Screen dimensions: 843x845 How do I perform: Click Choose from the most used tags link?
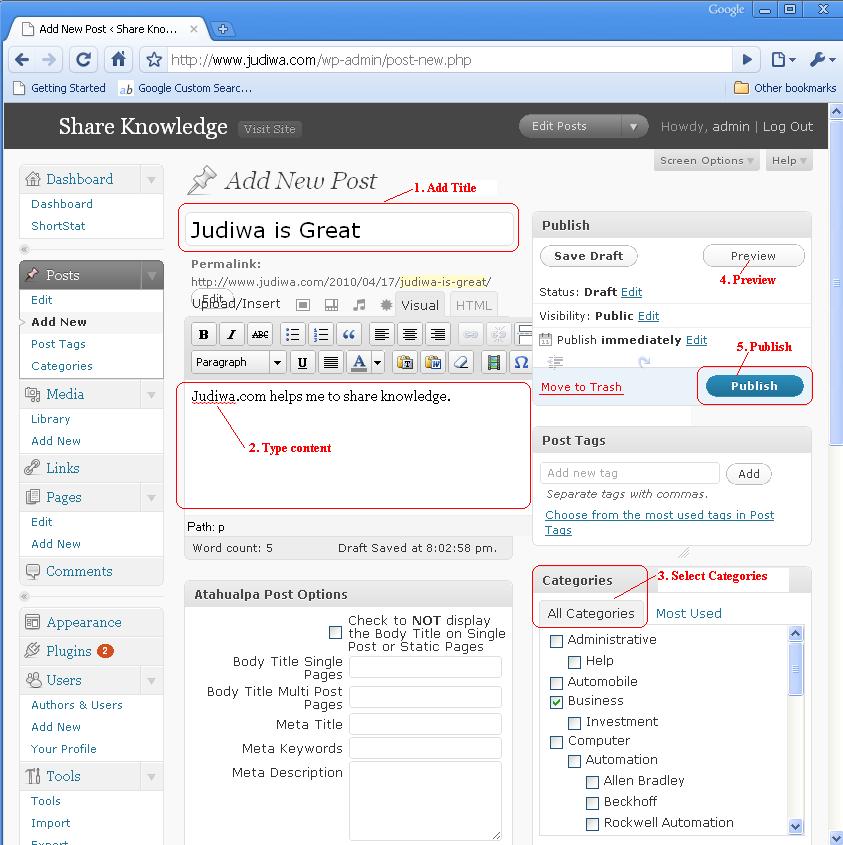pos(659,522)
